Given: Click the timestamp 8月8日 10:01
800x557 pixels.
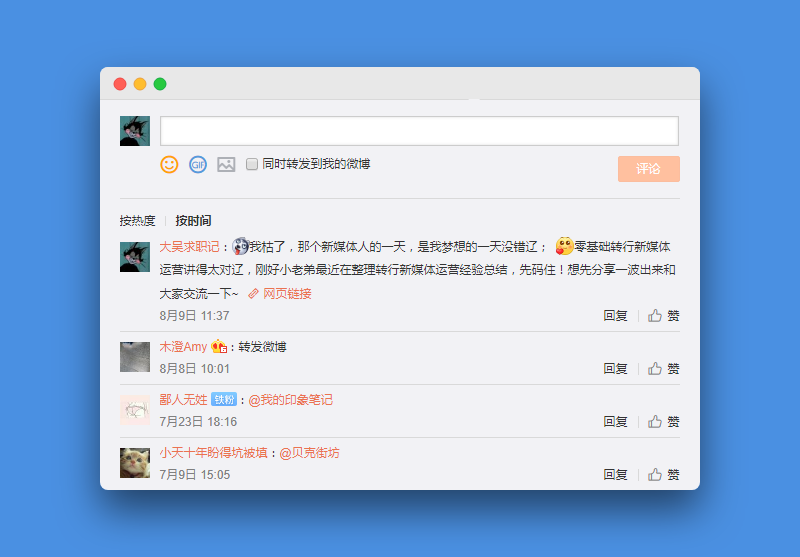Looking at the screenshot, I should point(194,369).
